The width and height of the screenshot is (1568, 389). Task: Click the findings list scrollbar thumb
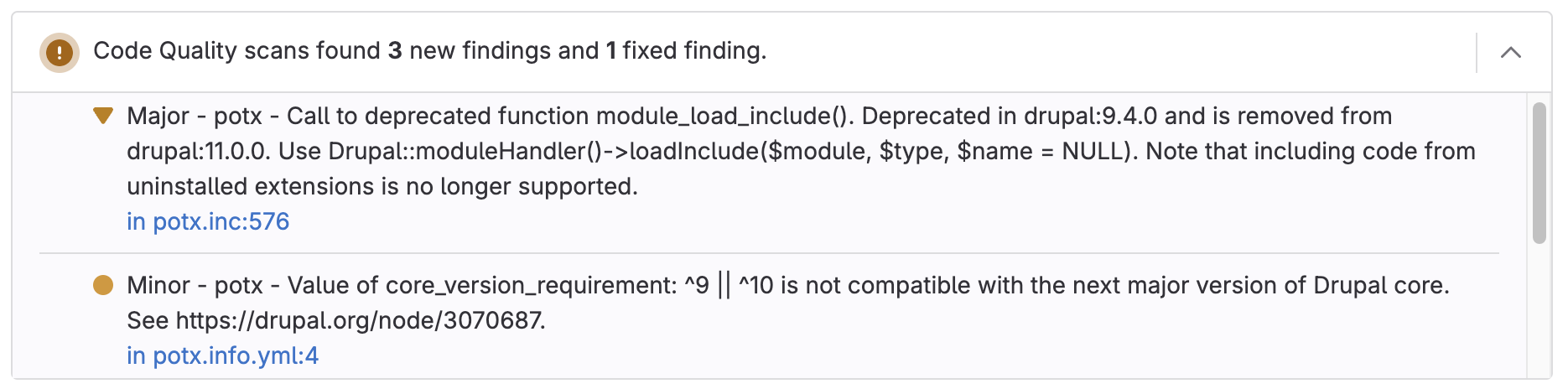[x=1539, y=172]
